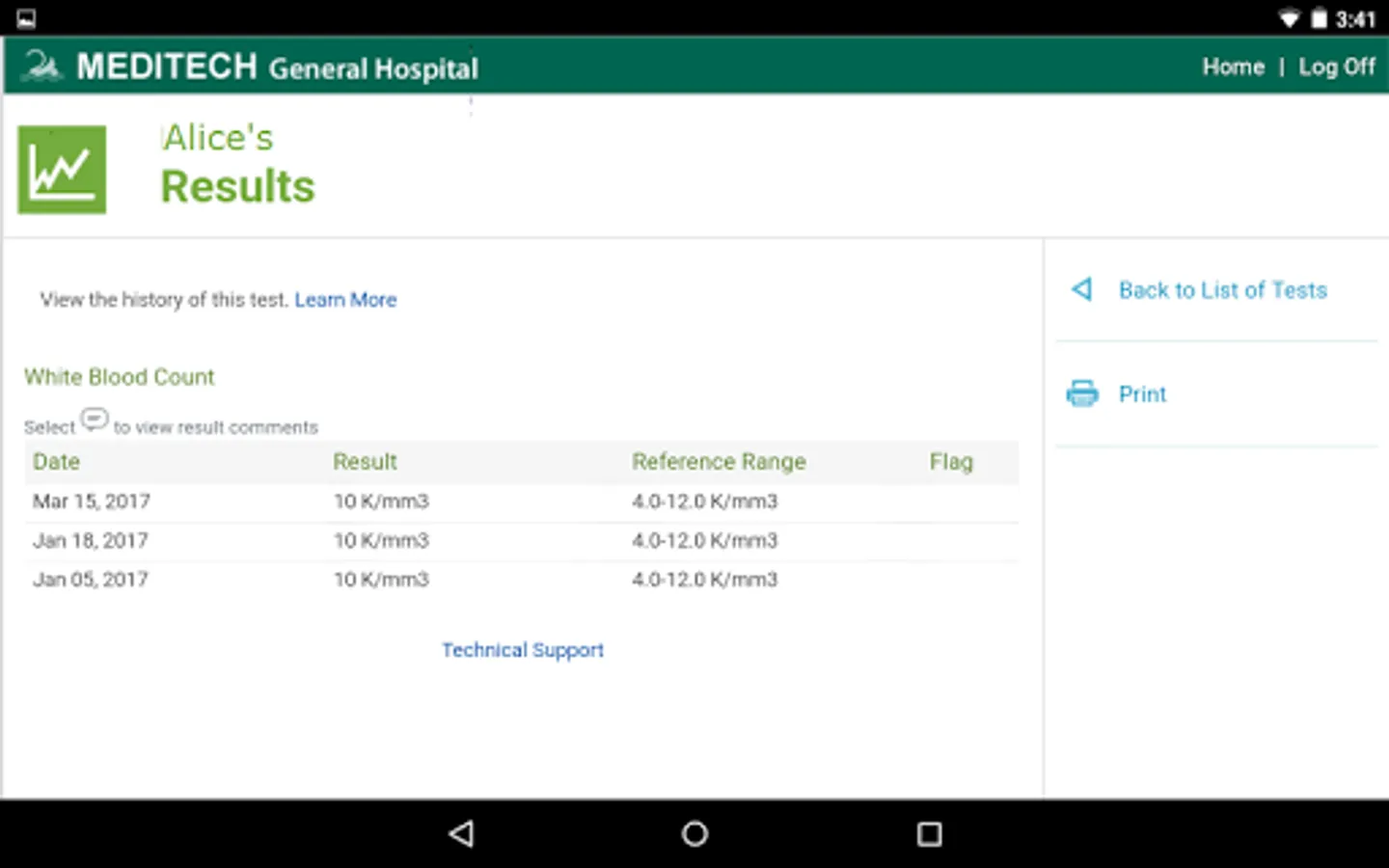Click the Date column header
Image resolution: width=1389 pixels, height=868 pixels.
pos(56,462)
